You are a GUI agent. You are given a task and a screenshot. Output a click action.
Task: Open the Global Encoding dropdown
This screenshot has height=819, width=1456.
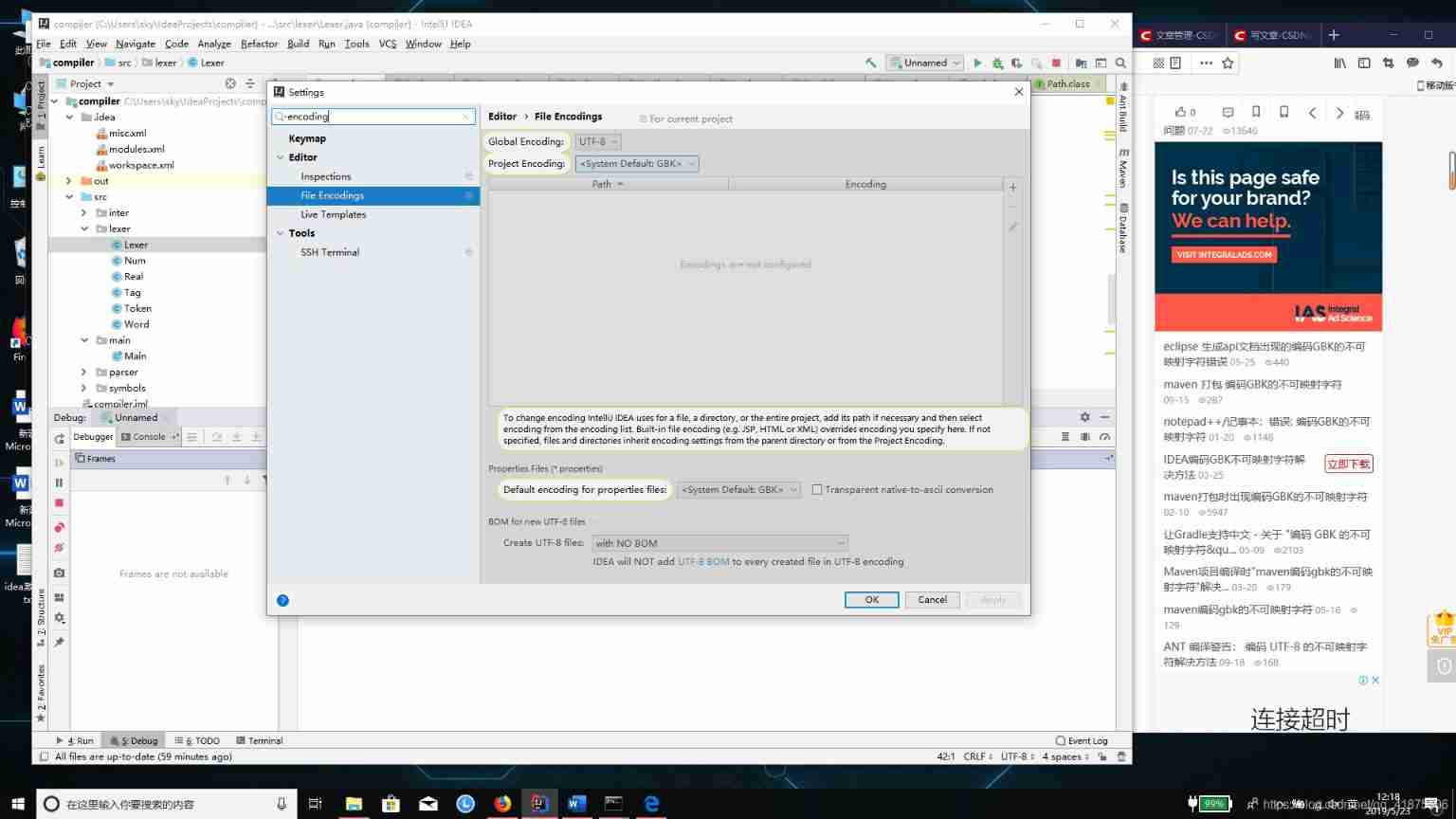pyautogui.click(x=598, y=142)
